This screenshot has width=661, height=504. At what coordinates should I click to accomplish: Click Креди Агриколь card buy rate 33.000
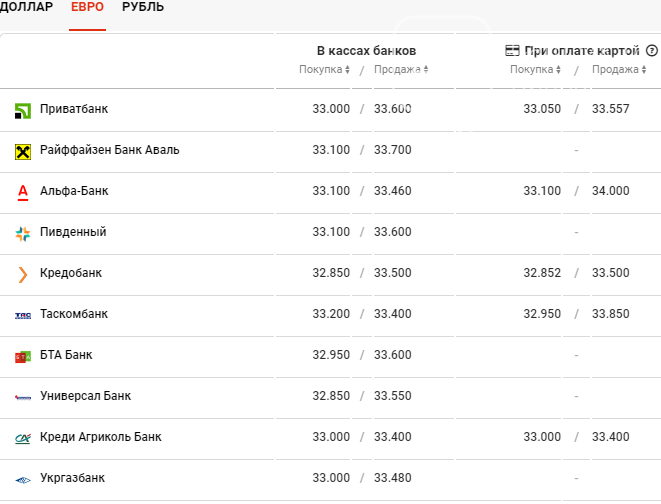tap(542, 437)
